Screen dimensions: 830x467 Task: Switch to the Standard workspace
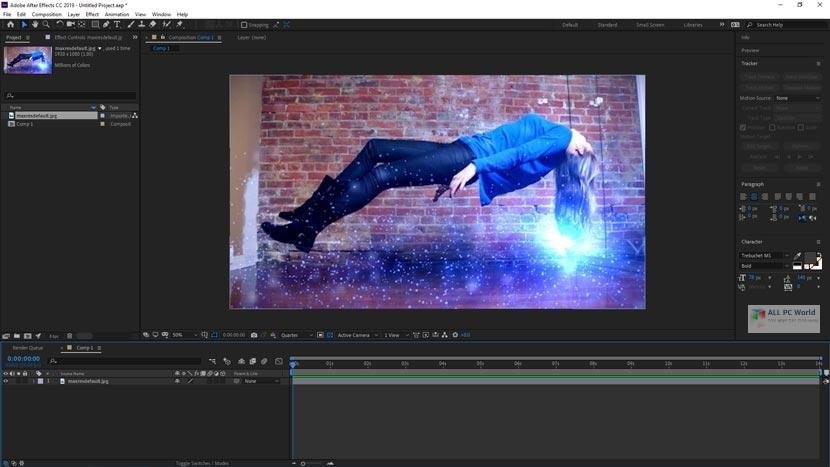point(607,25)
